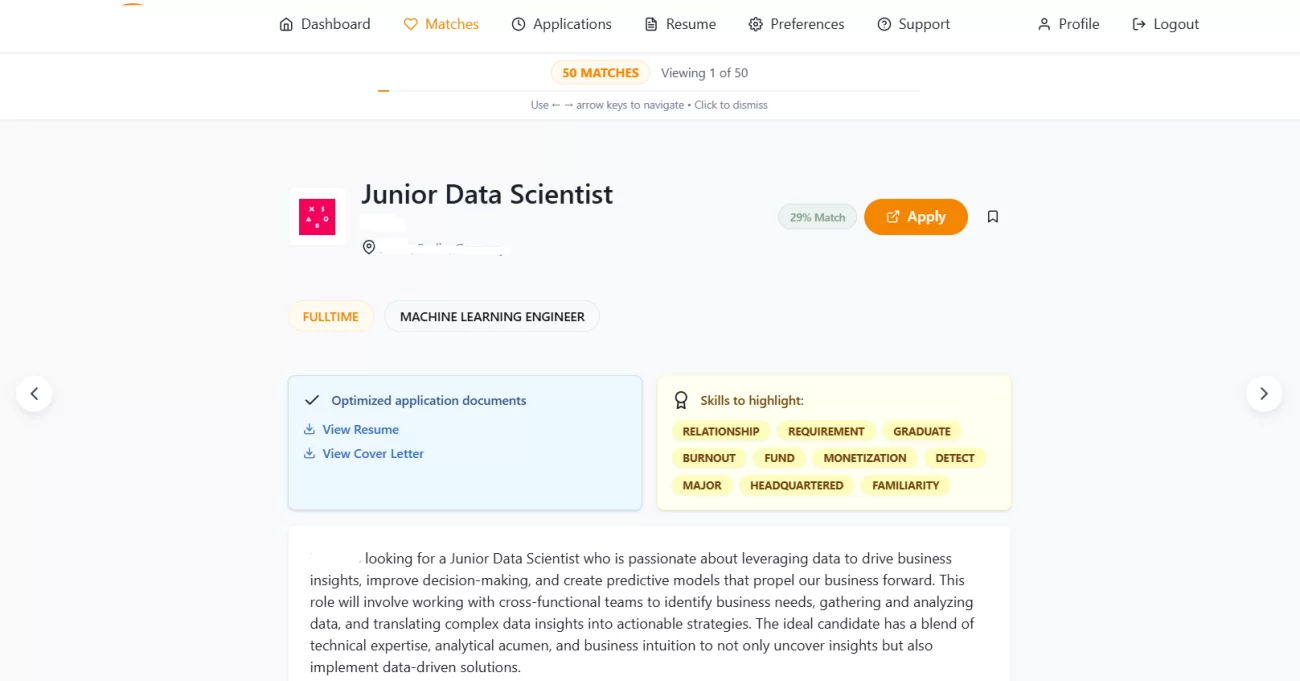
Task: Bookmark this job with the save icon
Action: (x=993, y=217)
